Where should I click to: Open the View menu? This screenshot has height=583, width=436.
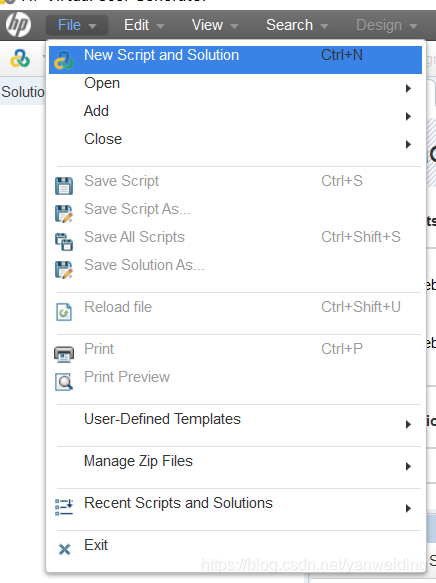(x=214, y=25)
